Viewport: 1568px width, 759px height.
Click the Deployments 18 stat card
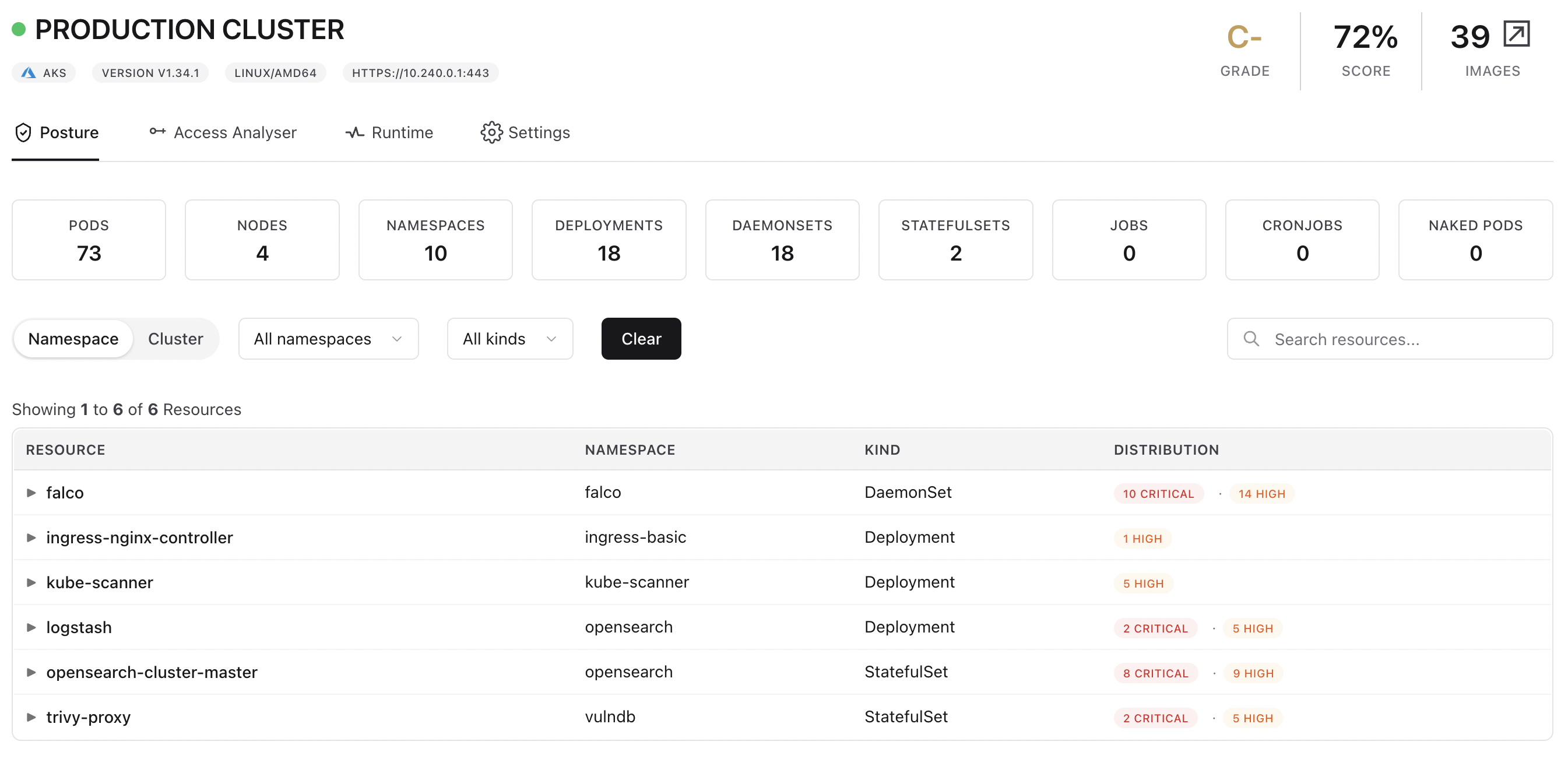pyautogui.click(x=609, y=240)
